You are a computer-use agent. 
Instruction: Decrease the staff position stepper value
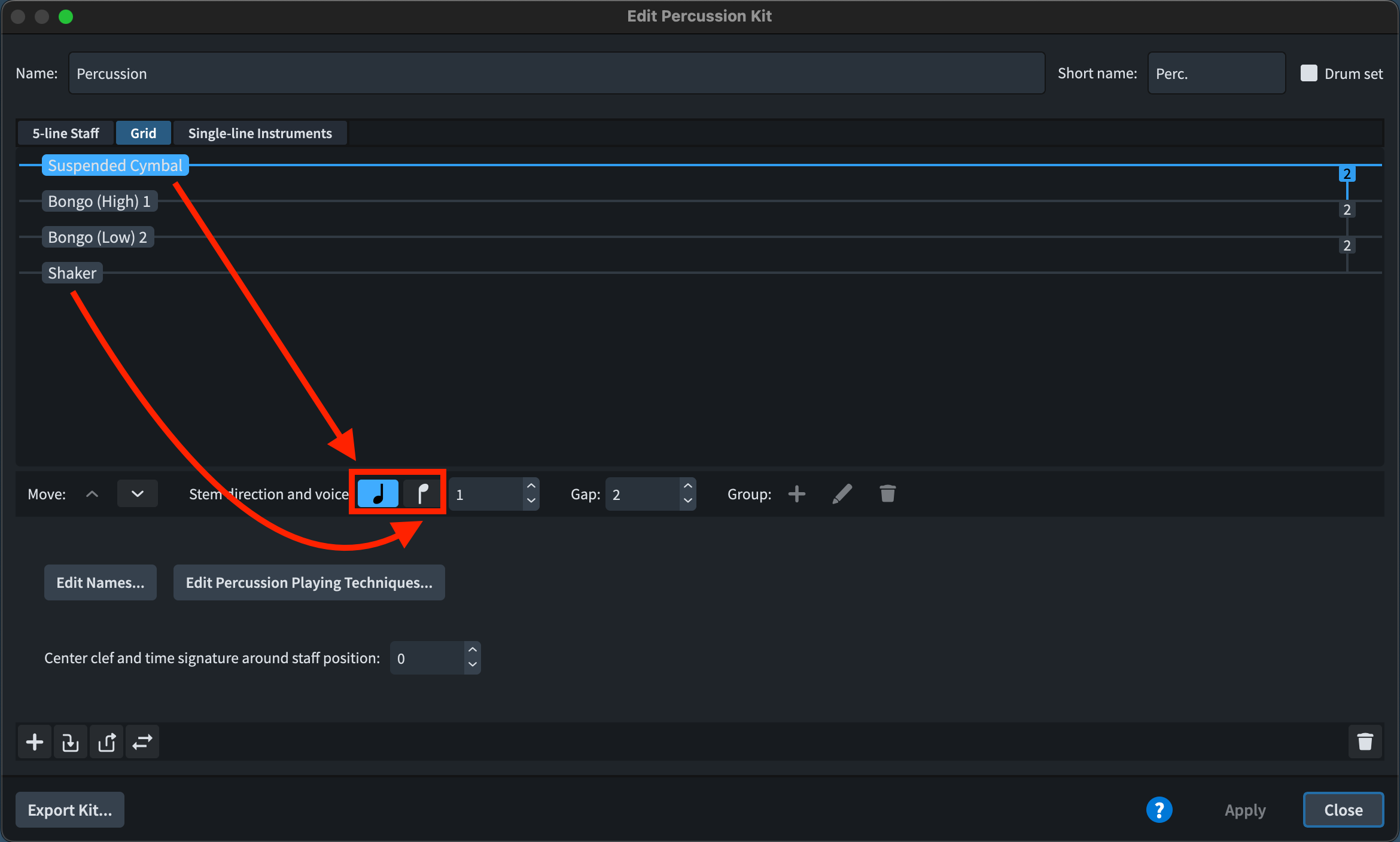(x=473, y=665)
